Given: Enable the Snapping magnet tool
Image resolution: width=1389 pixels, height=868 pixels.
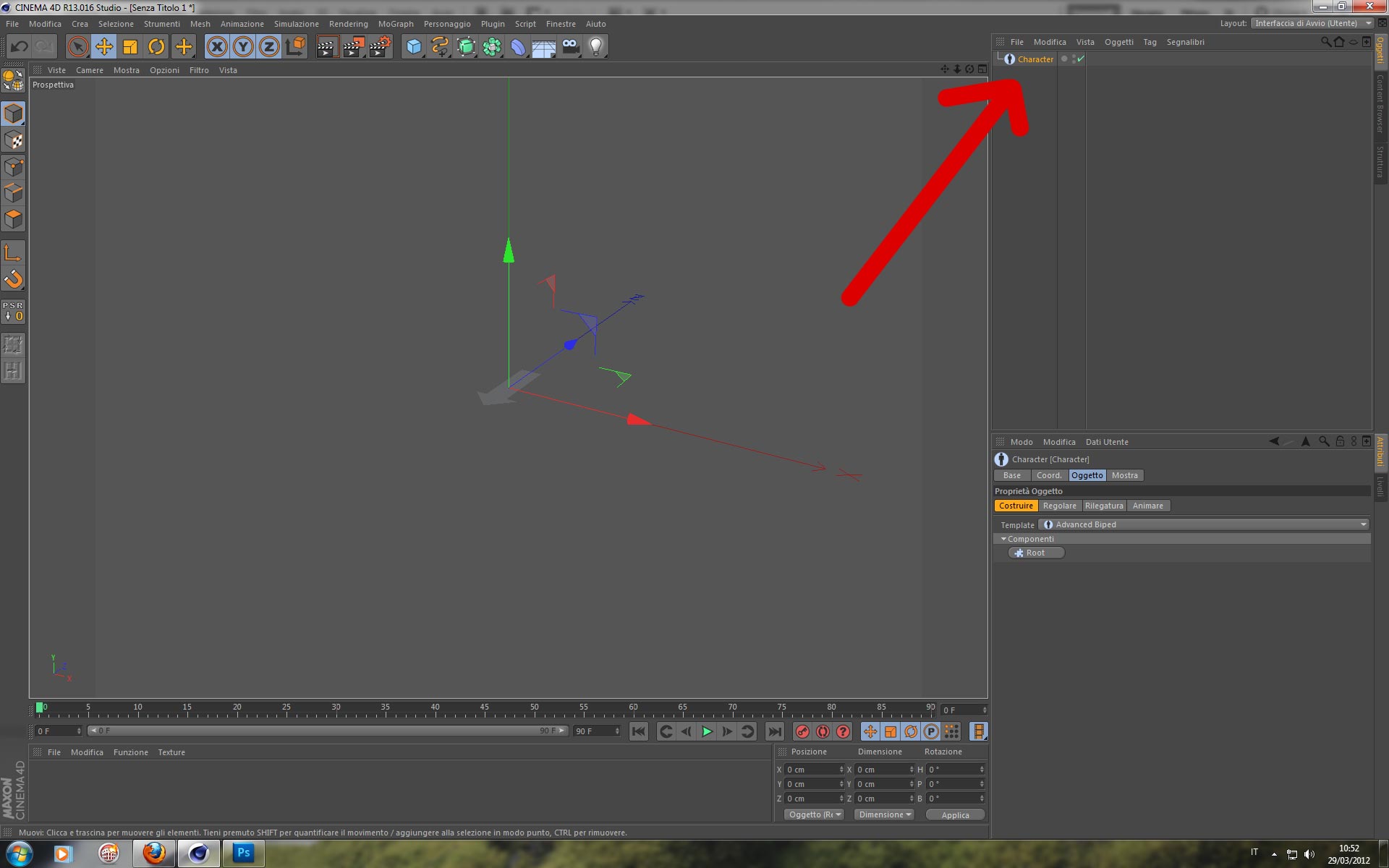Looking at the screenshot, I should pos(13,279).
